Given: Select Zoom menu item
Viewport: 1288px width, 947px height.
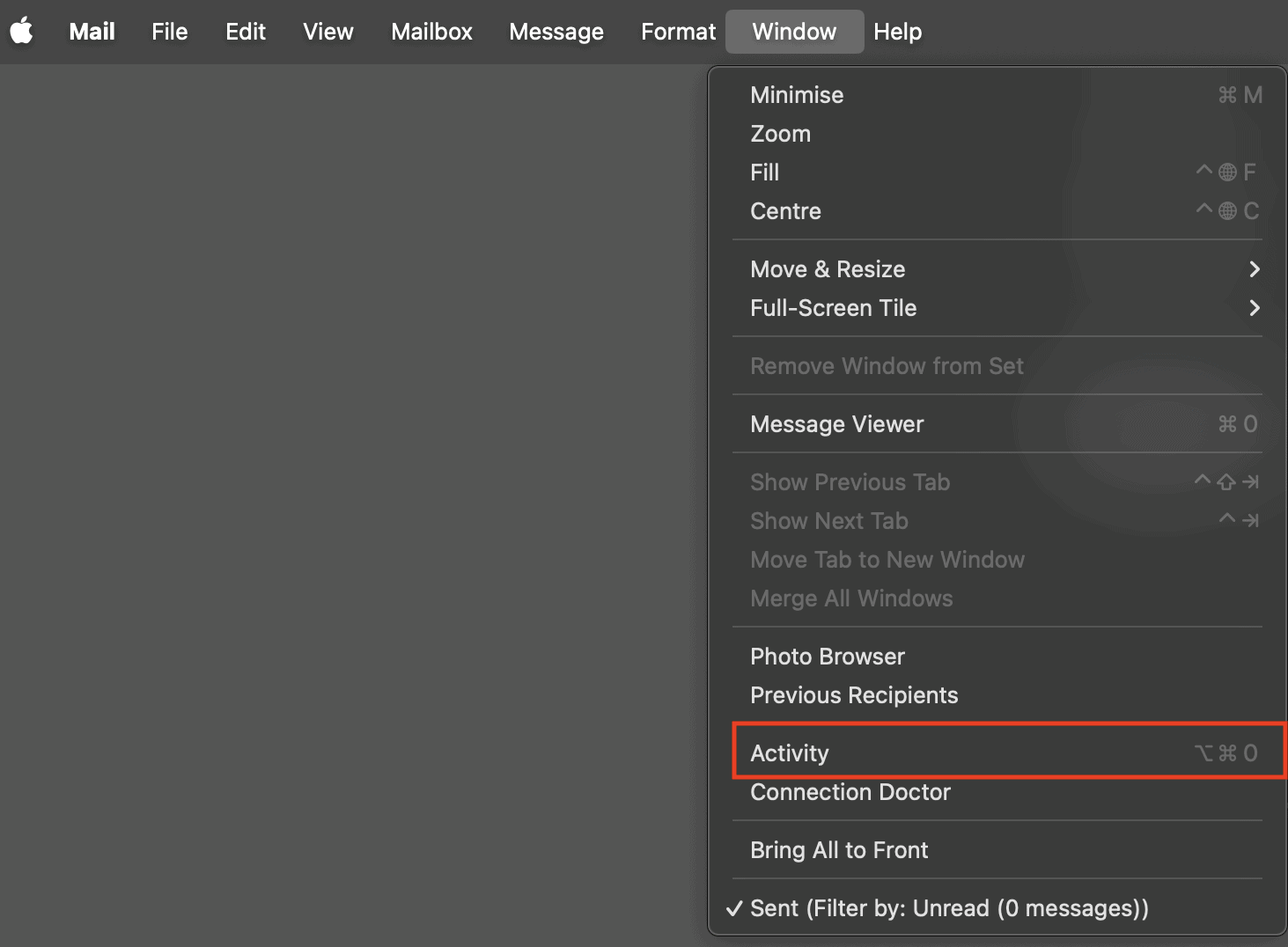Looking at the screenshot, I should pyautogui.click(x=781, y=134).
